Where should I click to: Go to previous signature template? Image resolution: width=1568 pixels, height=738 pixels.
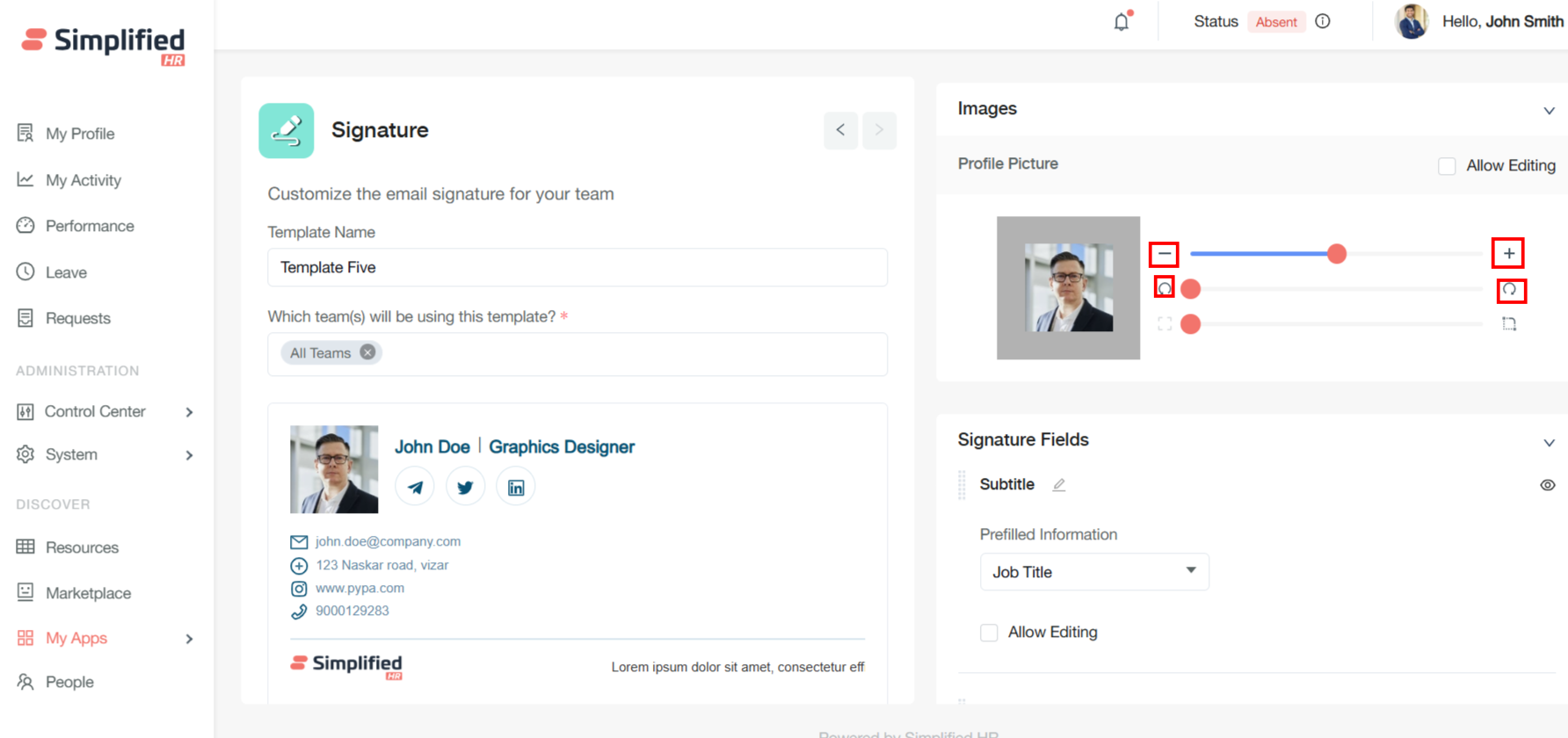[840, 130]
